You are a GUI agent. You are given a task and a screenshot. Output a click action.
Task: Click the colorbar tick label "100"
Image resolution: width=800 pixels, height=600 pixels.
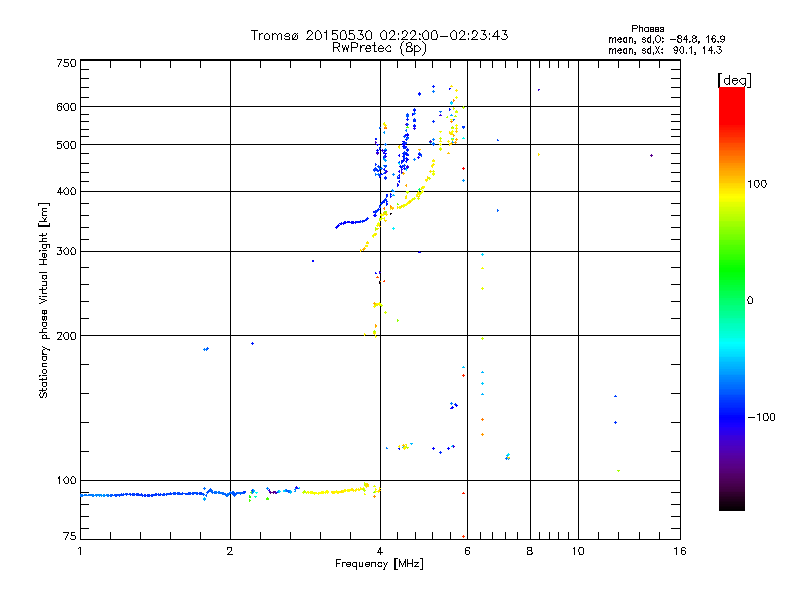point(757,184)
